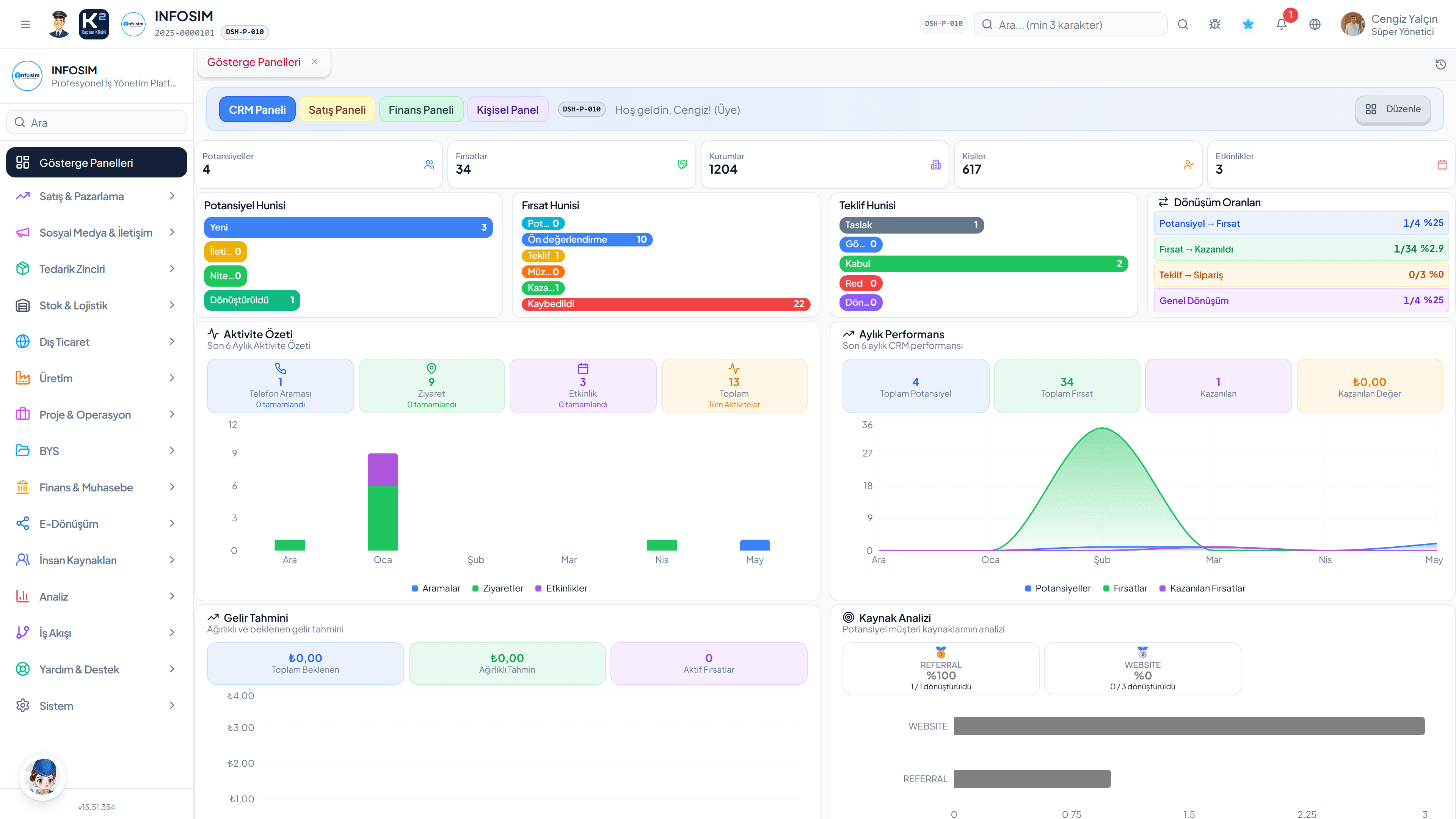Open the bug report icon
This screenshot has width=1456, height=819.
(x=1214, y=24)
